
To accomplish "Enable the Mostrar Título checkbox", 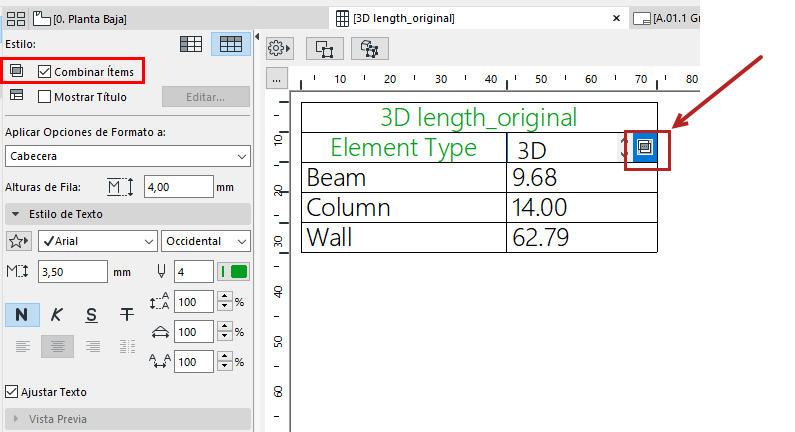I will [x=45, y=97].
